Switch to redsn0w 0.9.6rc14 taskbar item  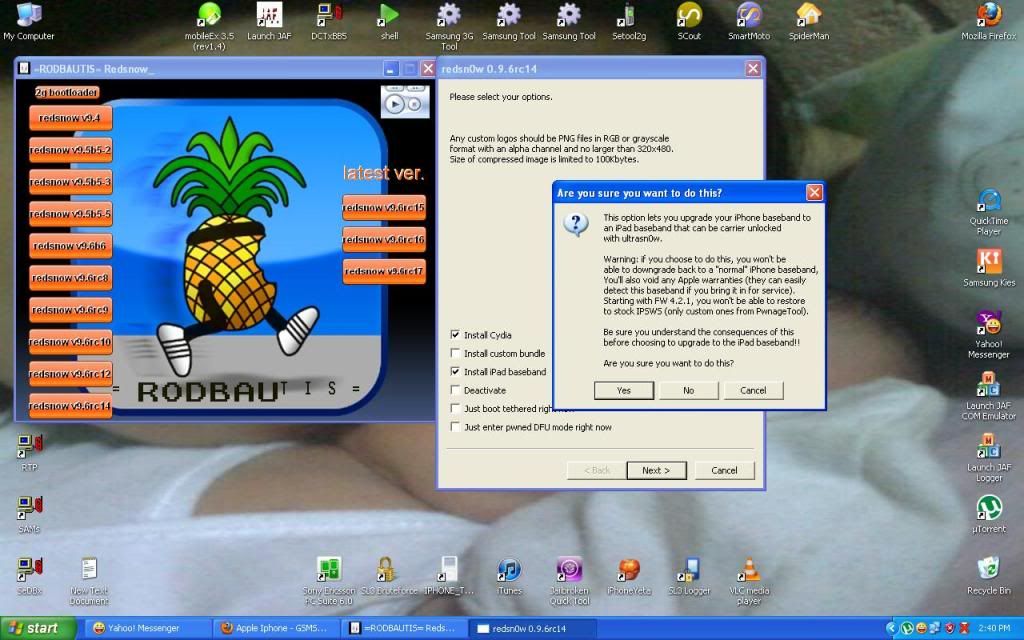[x=532, y=628]
